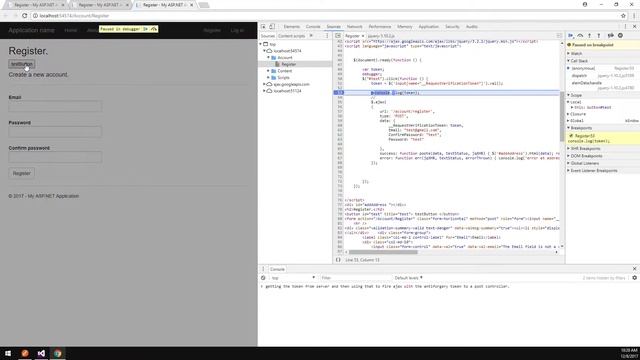Select Content scripts navigator tab
Image resolution: width=640 pixels, height=360 pixels.
pos(291,36)
